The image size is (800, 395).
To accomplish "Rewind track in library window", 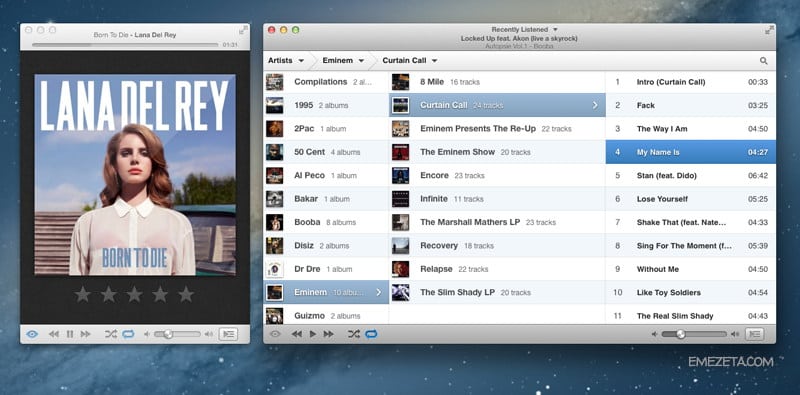I will (296, 334).
